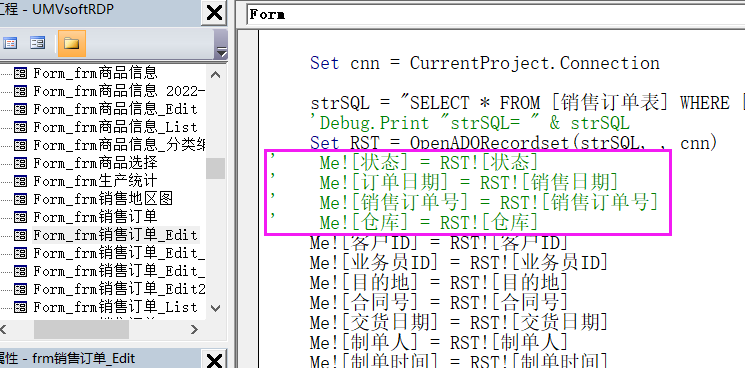The image size is (745, 368).
Task: Click the View Object icon in Project Explorer toolbar
Action: [38, 44]
